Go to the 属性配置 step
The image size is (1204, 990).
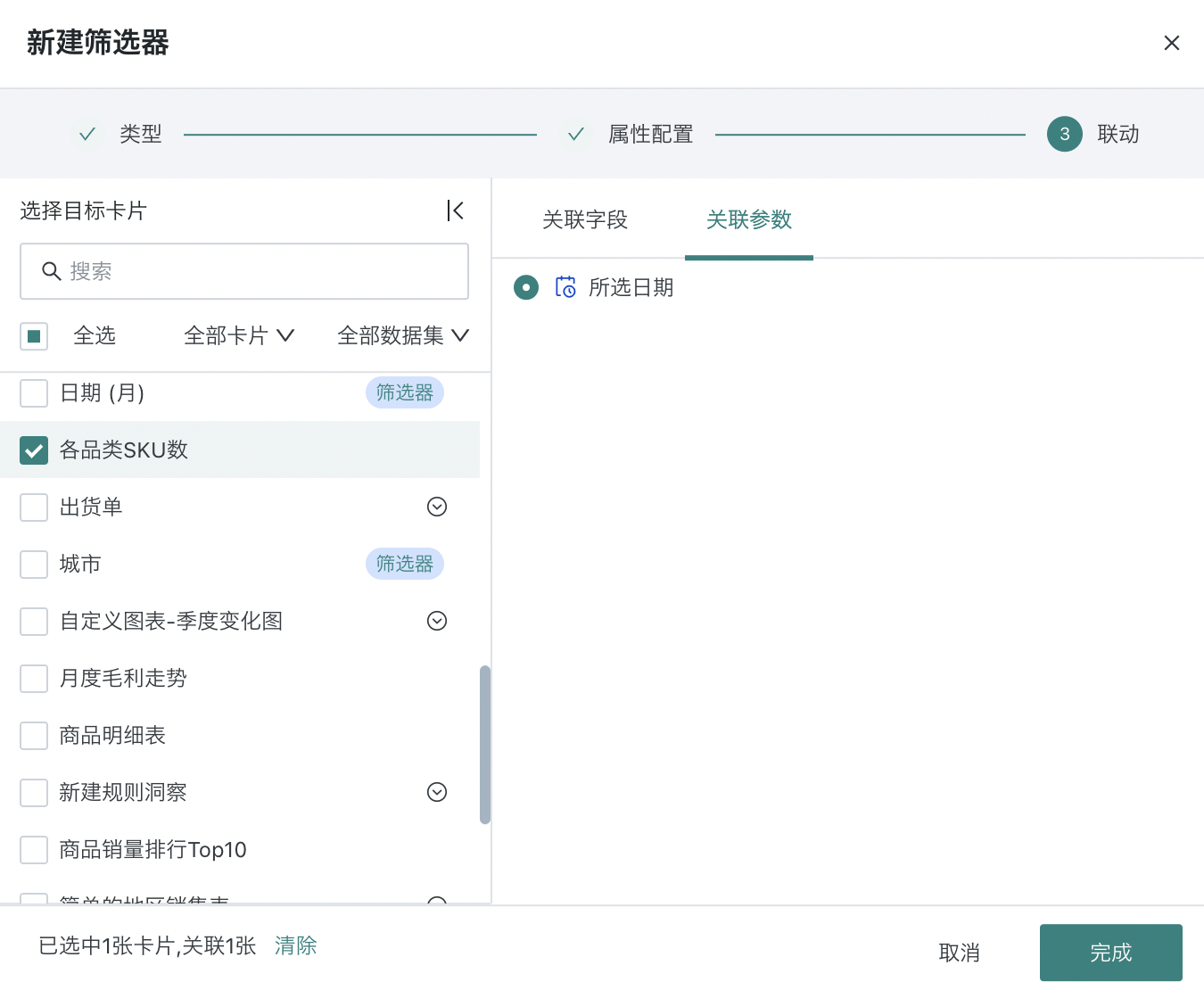tap(651, 134)
